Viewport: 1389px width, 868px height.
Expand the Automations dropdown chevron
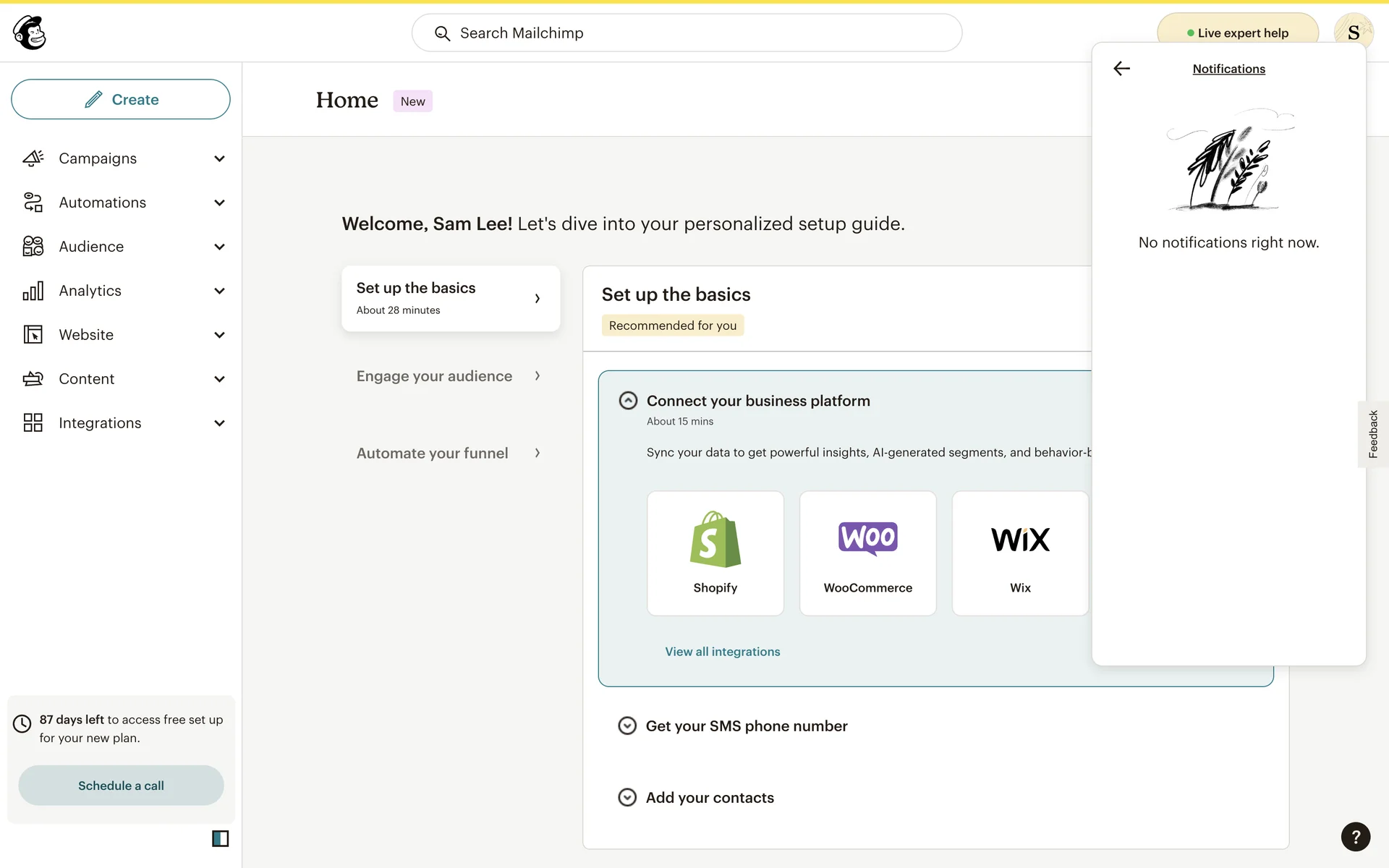pyautogui.click(x=219, y=203)
